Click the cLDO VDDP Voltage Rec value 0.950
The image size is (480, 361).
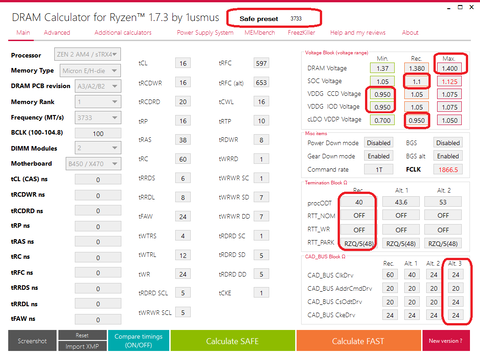coord(417,120)
